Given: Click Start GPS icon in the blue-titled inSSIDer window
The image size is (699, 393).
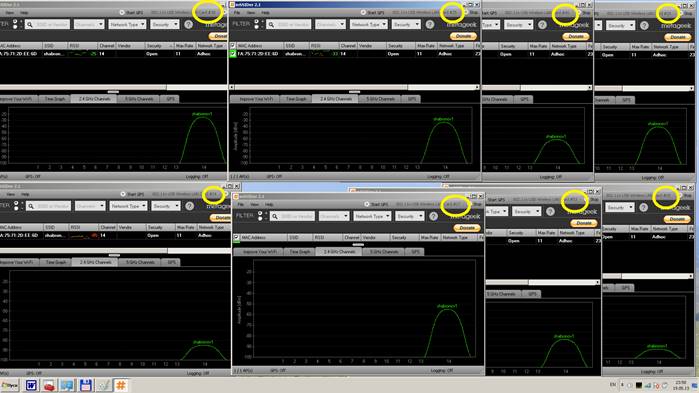Looking at the screenshot, I should (x=363, y=12).
